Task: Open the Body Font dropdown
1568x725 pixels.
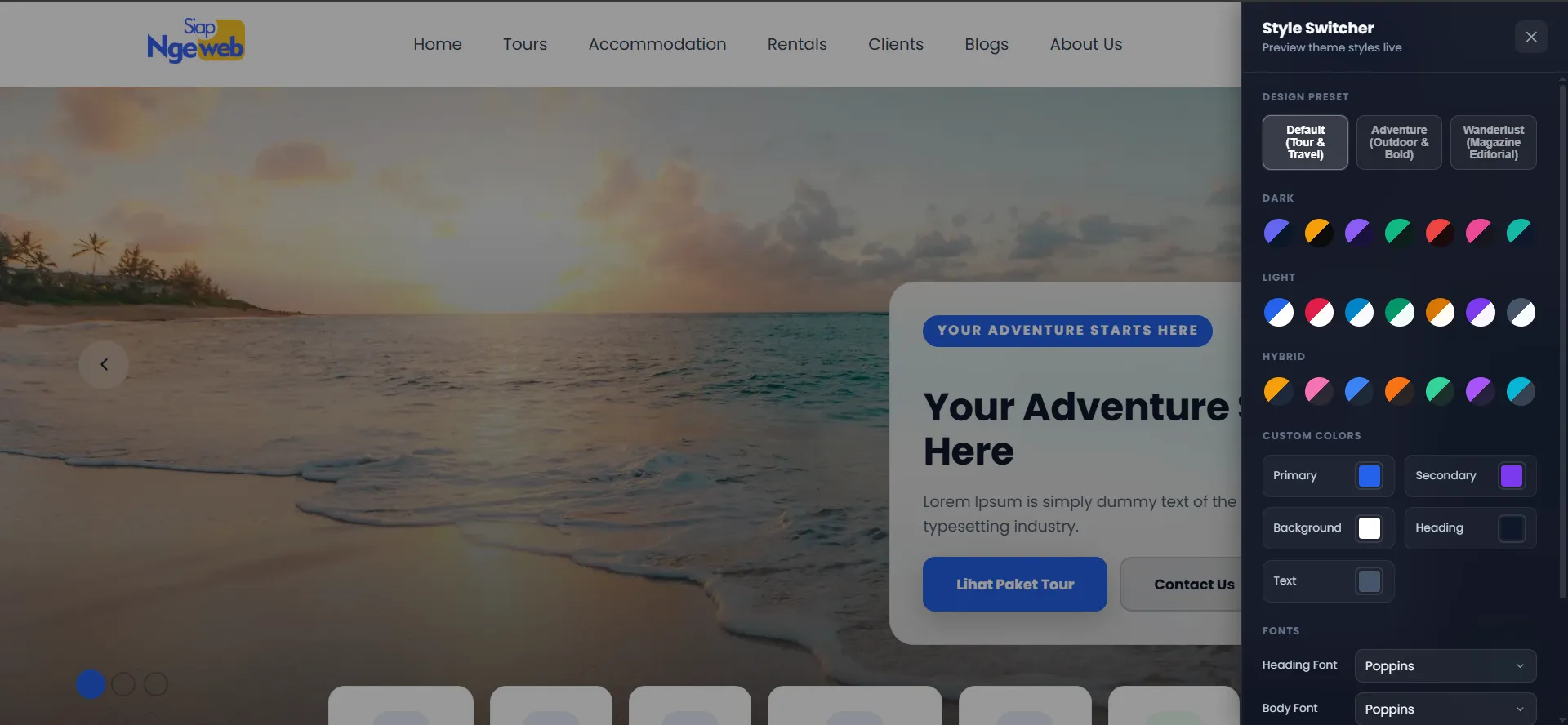Action: point(1445,709)
